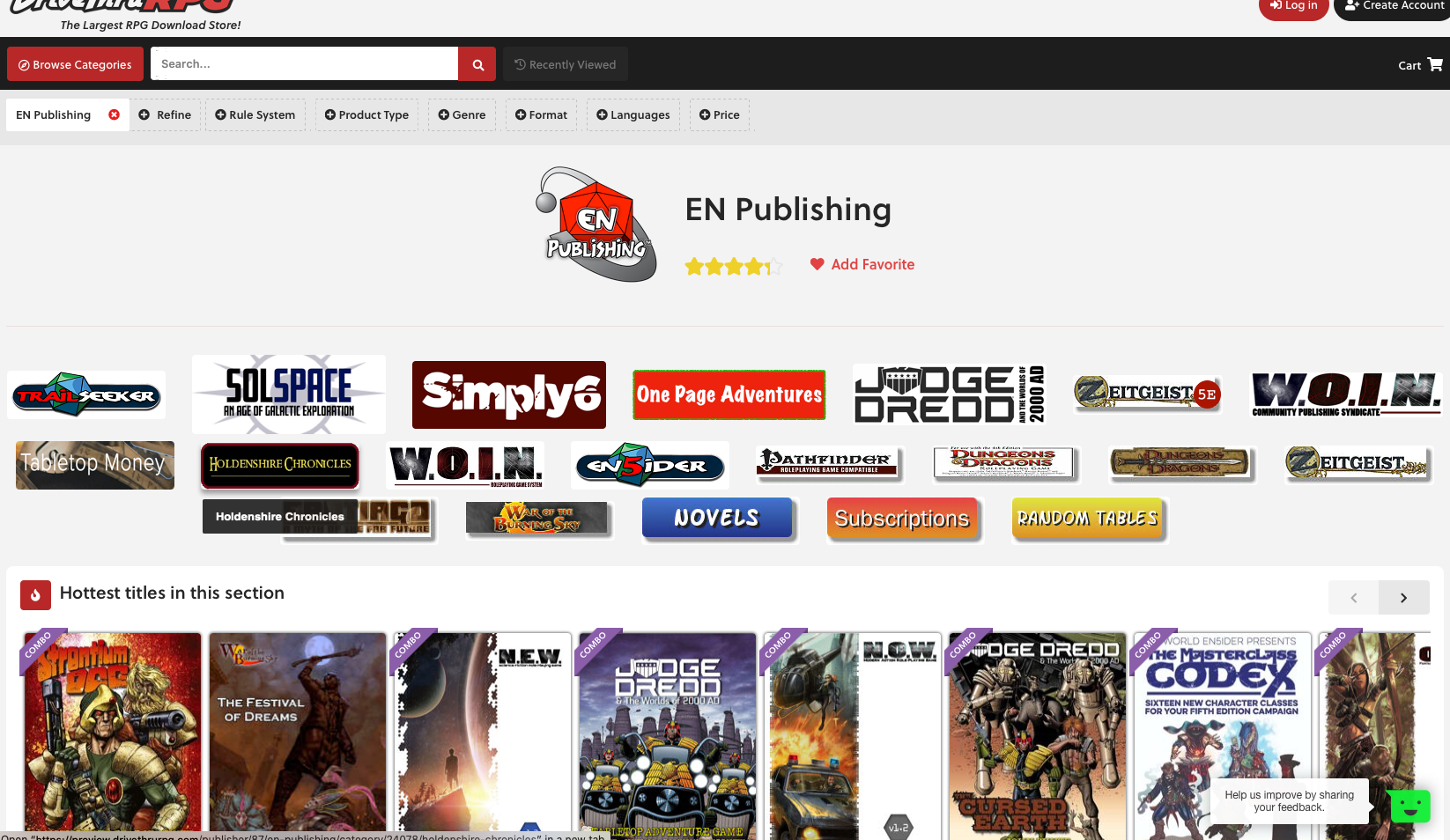Expand the Format filter

click(x=541, y=115)
